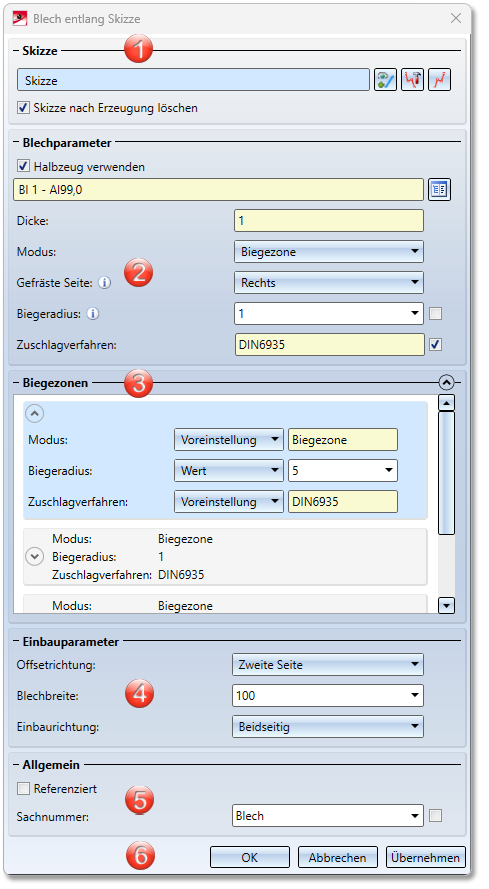
Task: Collapse the Biegezonen section with round arrow
Action: click(x=446, y=383)
